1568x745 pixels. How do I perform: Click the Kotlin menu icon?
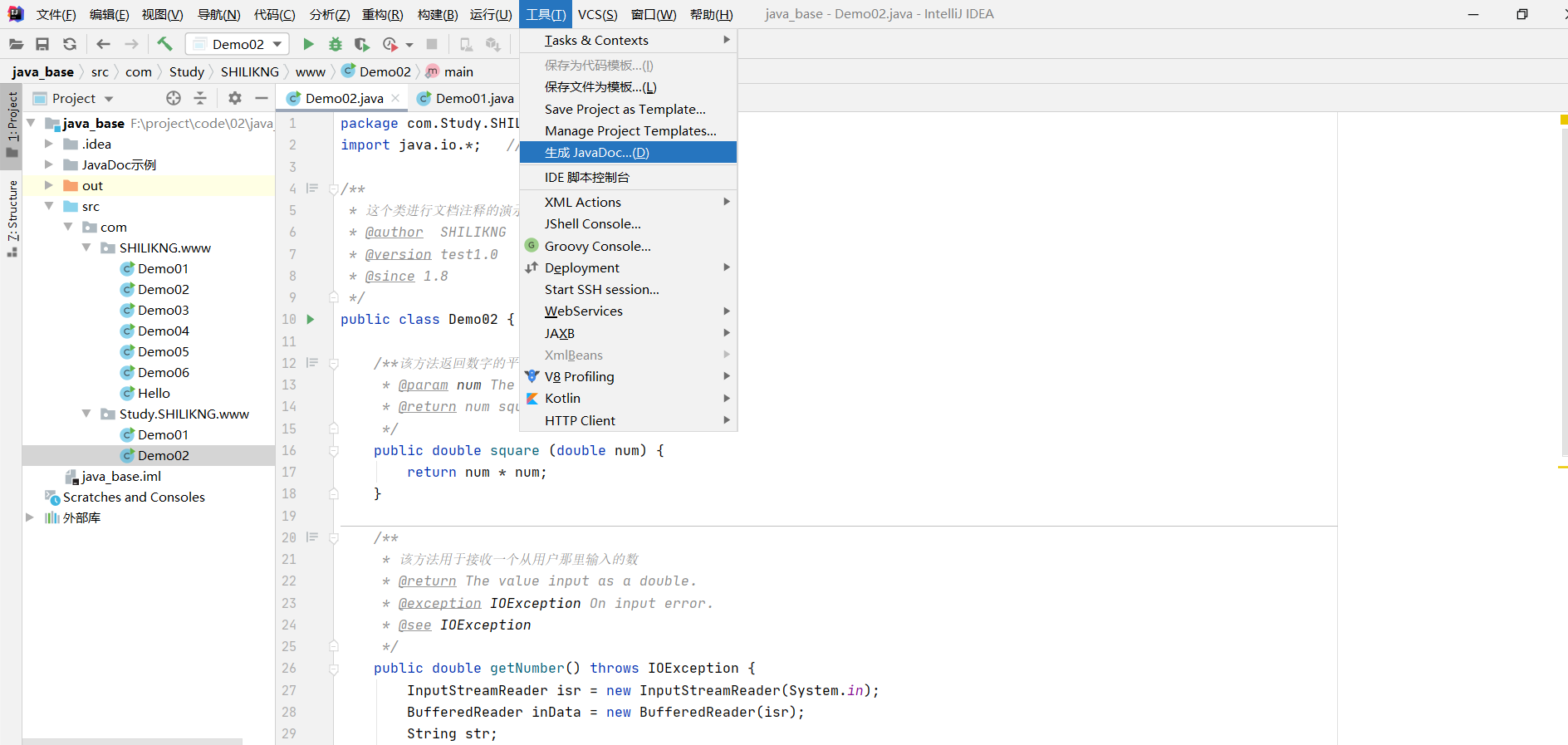(x=532, y=399)
